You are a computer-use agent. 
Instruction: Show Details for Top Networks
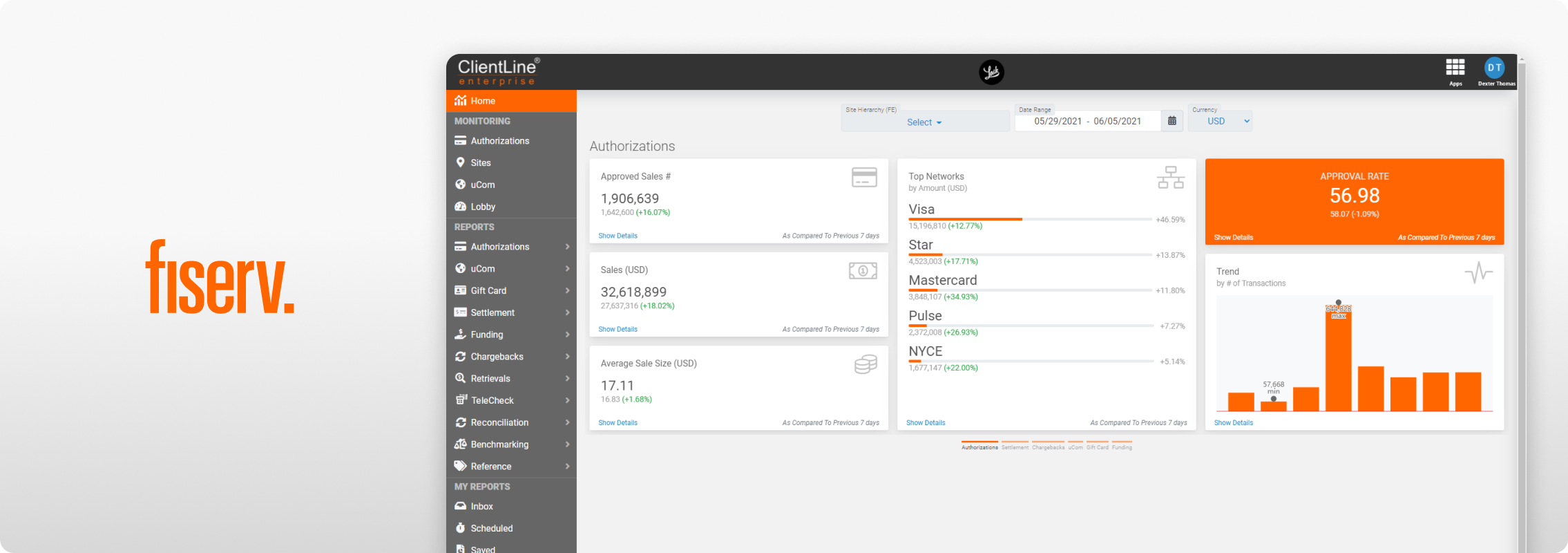tap(926, 422)
